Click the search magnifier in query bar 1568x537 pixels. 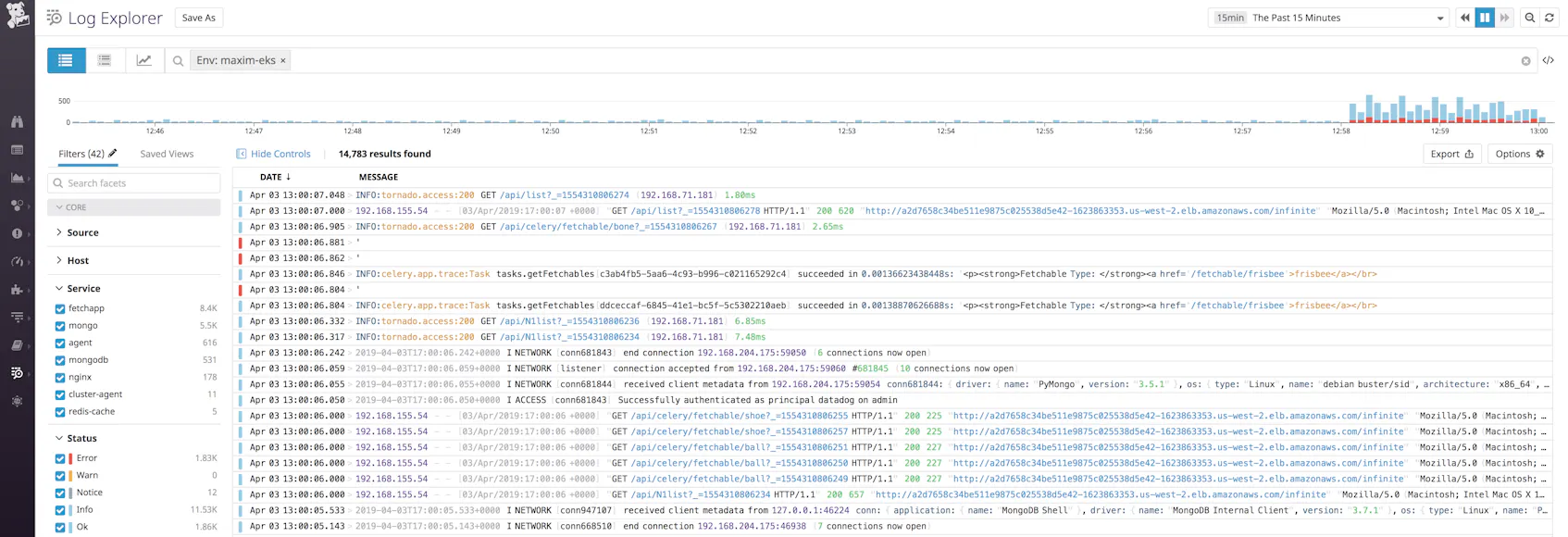pos(178,60)
